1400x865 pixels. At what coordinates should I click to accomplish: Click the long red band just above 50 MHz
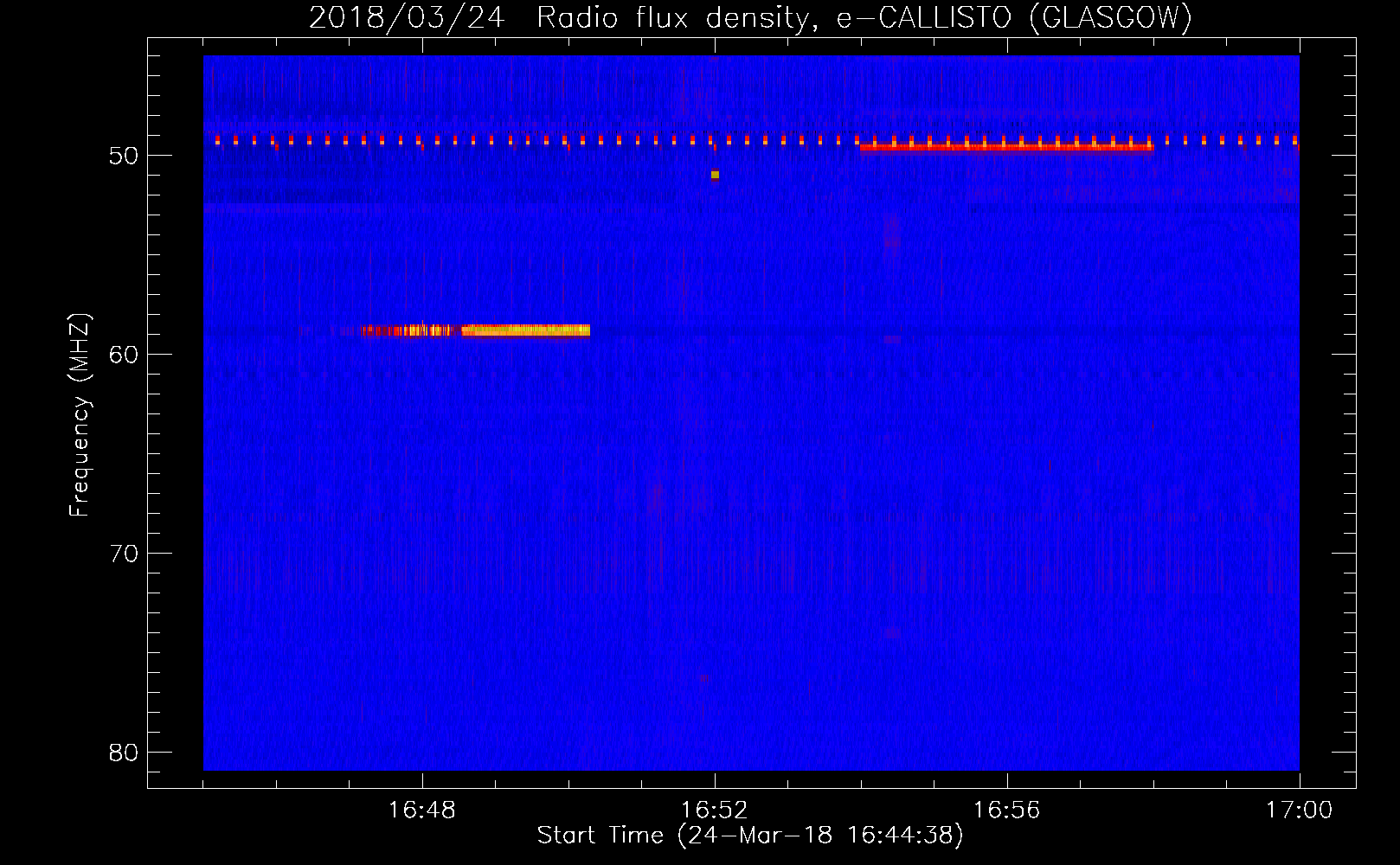(x=1006, y=148)
